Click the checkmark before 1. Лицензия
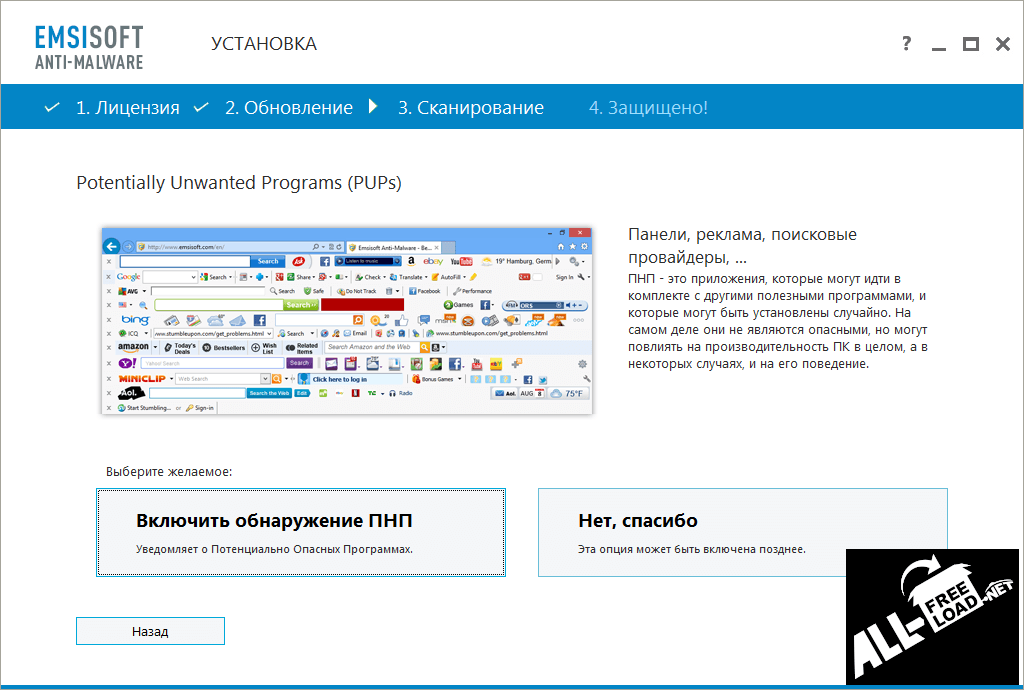Viewport: 1024px width, 690px height. tap(52, 108)
